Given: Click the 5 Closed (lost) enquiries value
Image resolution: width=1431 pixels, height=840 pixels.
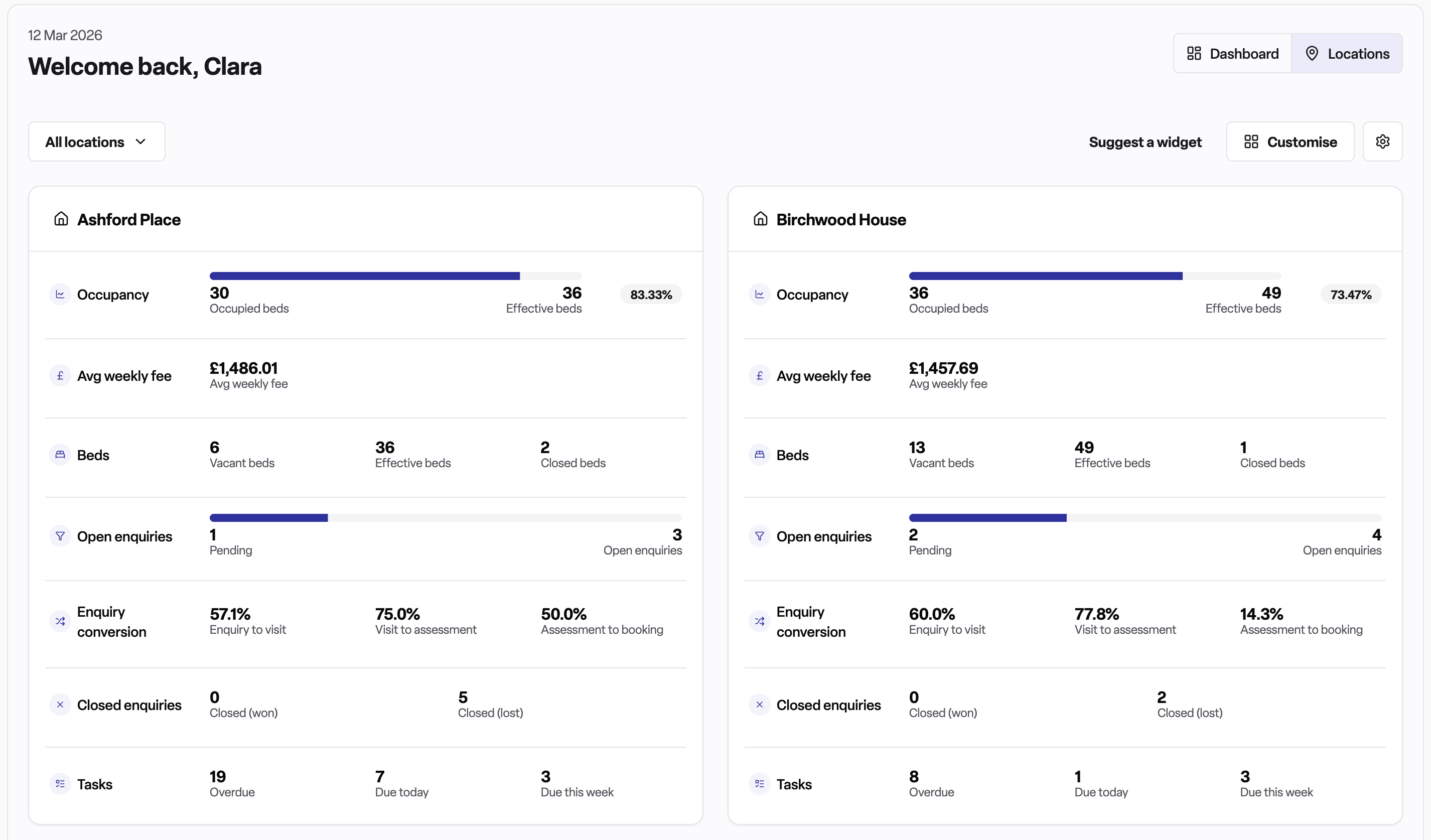Looking at the screenshot, I should (x=463, y=697).
